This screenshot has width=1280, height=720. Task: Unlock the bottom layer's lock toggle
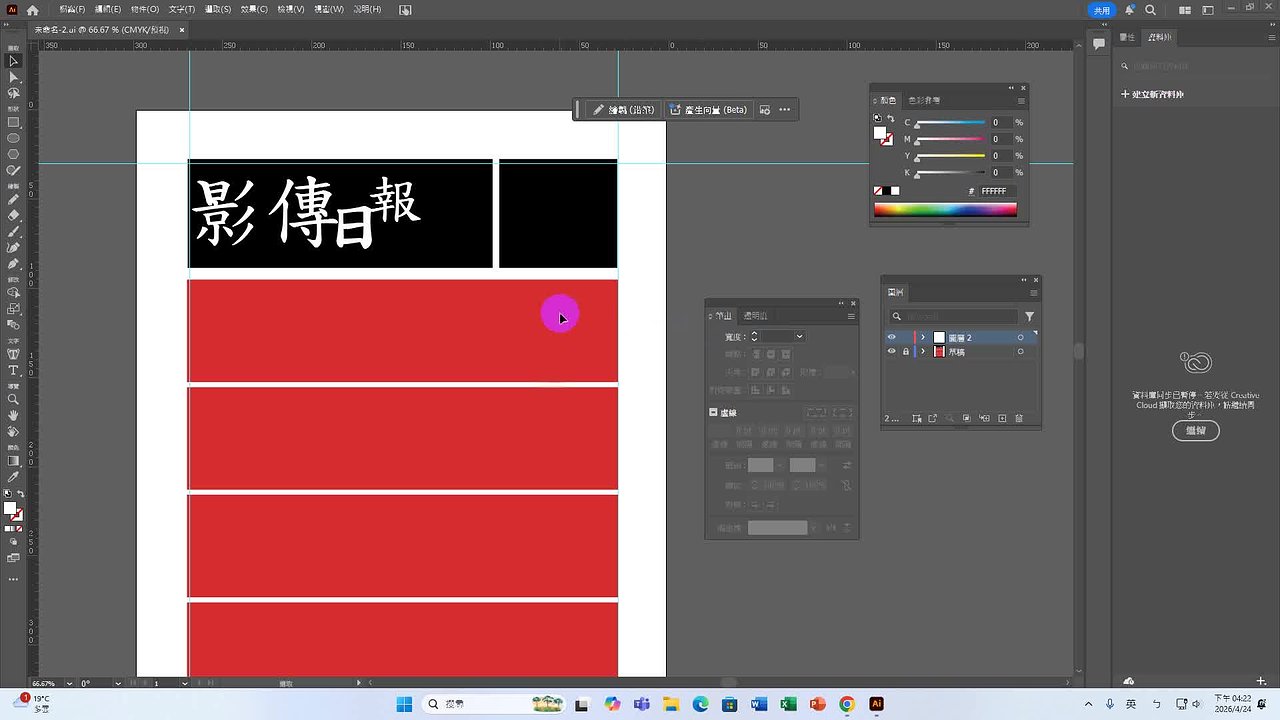tap(906, 352)
